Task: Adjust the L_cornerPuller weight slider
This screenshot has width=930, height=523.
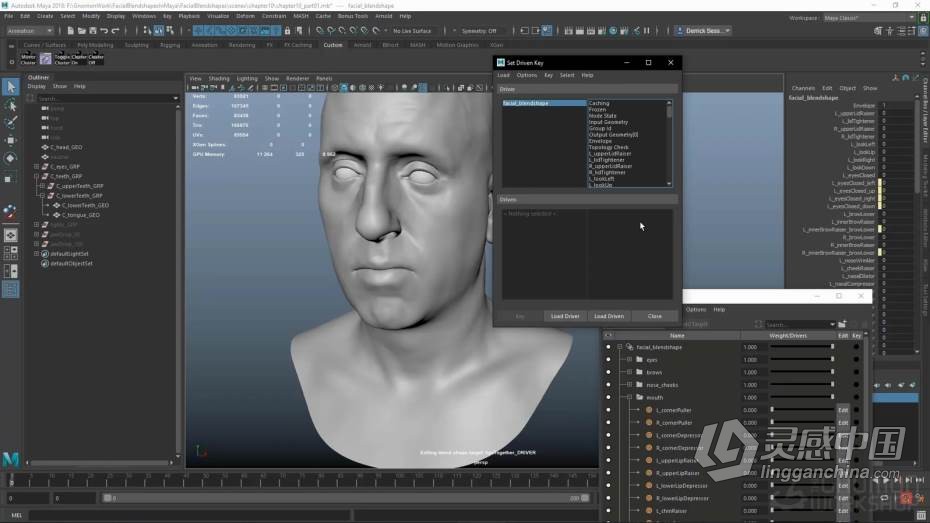Action: (801, 410)
